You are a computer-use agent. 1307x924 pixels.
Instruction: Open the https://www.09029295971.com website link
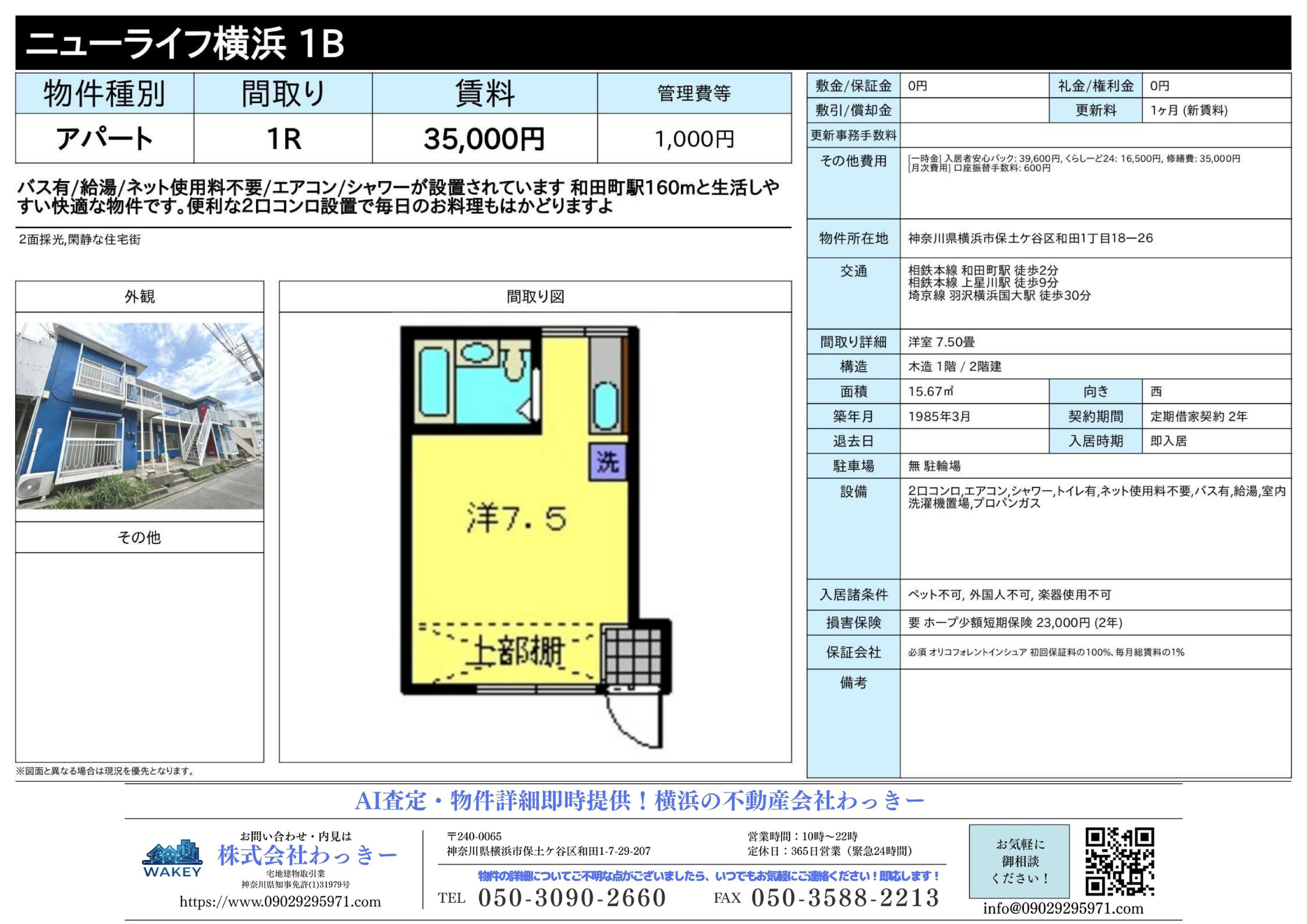(x=280, y=902)
